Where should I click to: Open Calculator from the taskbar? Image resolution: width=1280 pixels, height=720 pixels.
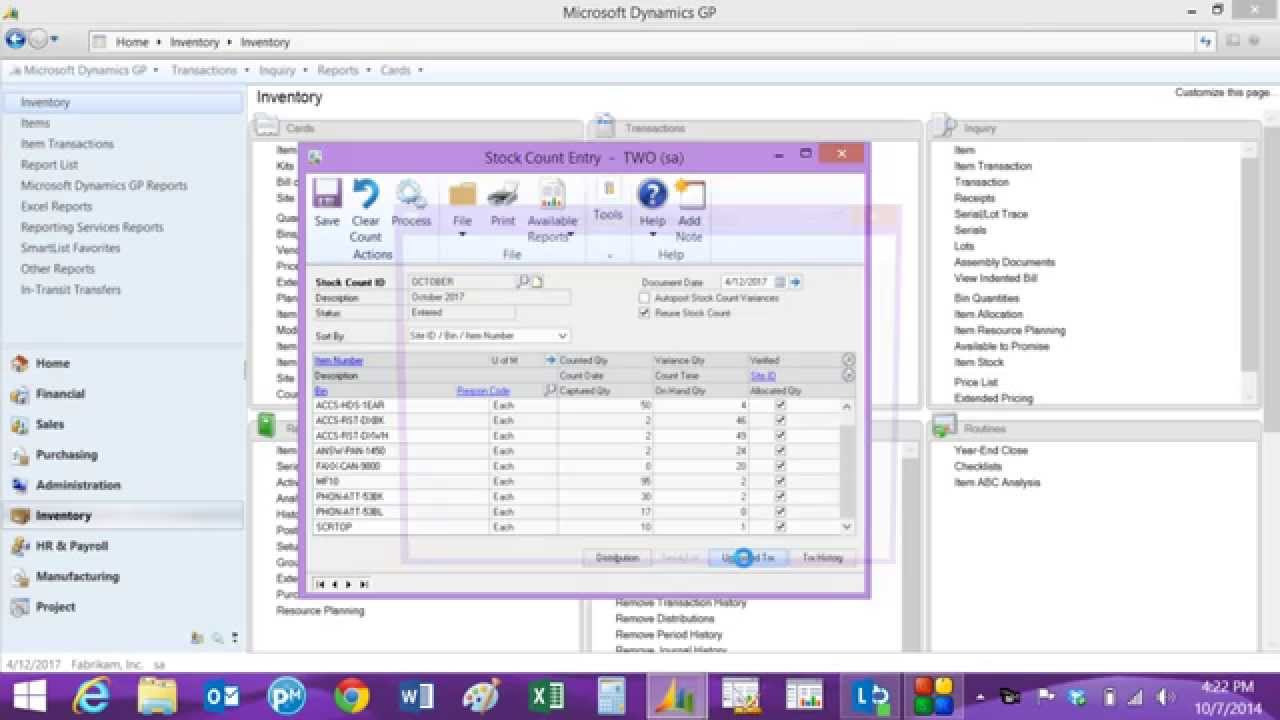tap(611, 696)
